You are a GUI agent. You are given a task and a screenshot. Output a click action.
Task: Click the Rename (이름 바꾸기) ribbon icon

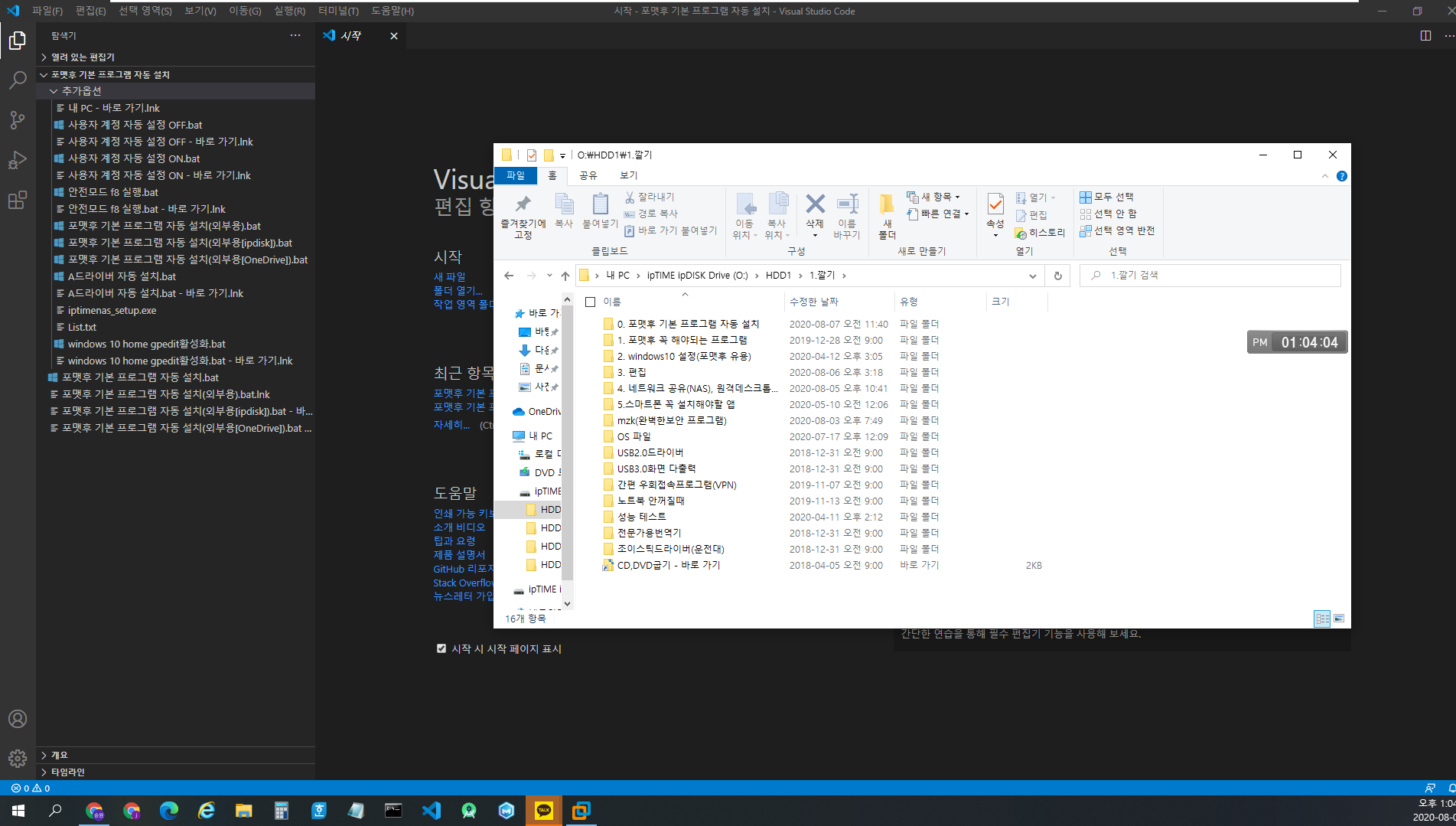[x=847, y=217]
